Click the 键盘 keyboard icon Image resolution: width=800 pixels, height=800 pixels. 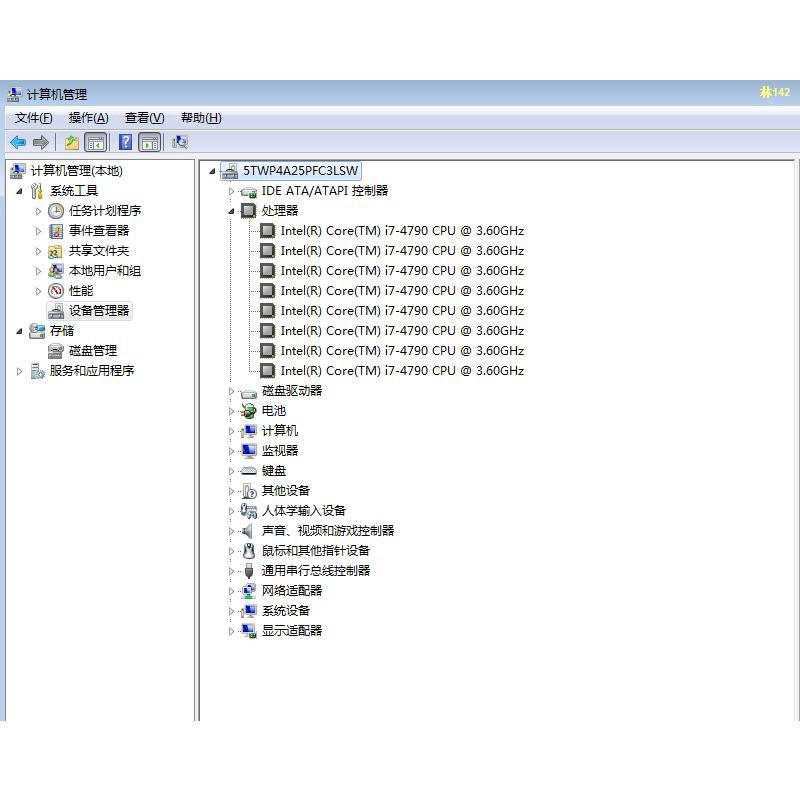[x=248, y=471]
